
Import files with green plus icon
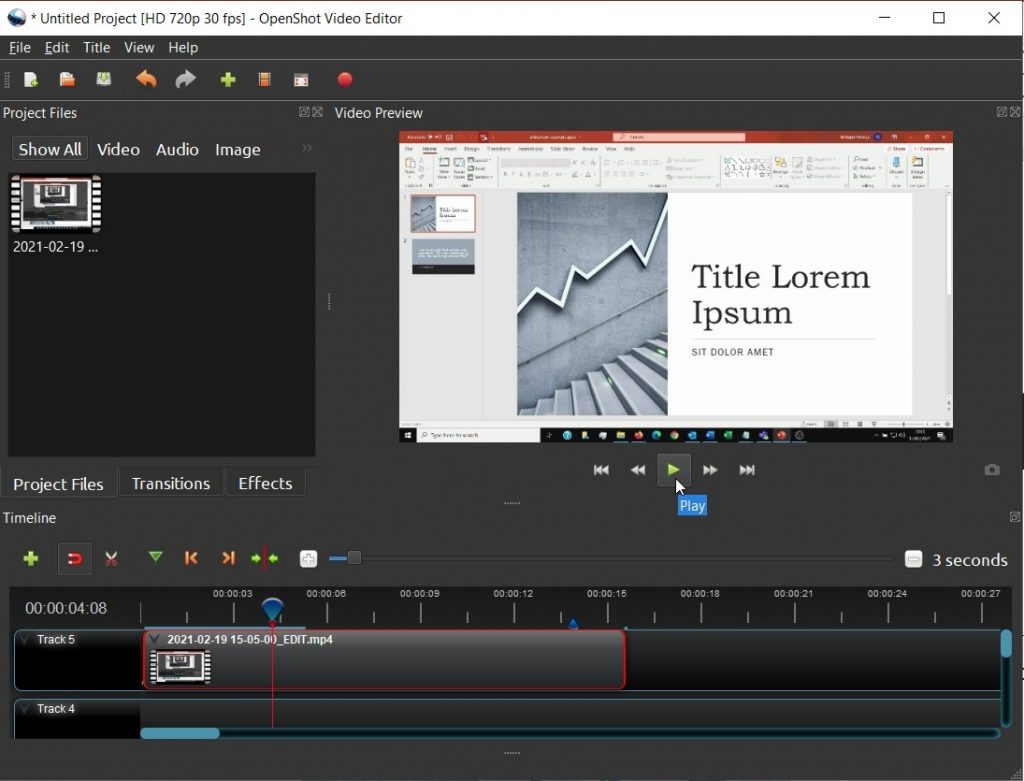pos(228,80)
